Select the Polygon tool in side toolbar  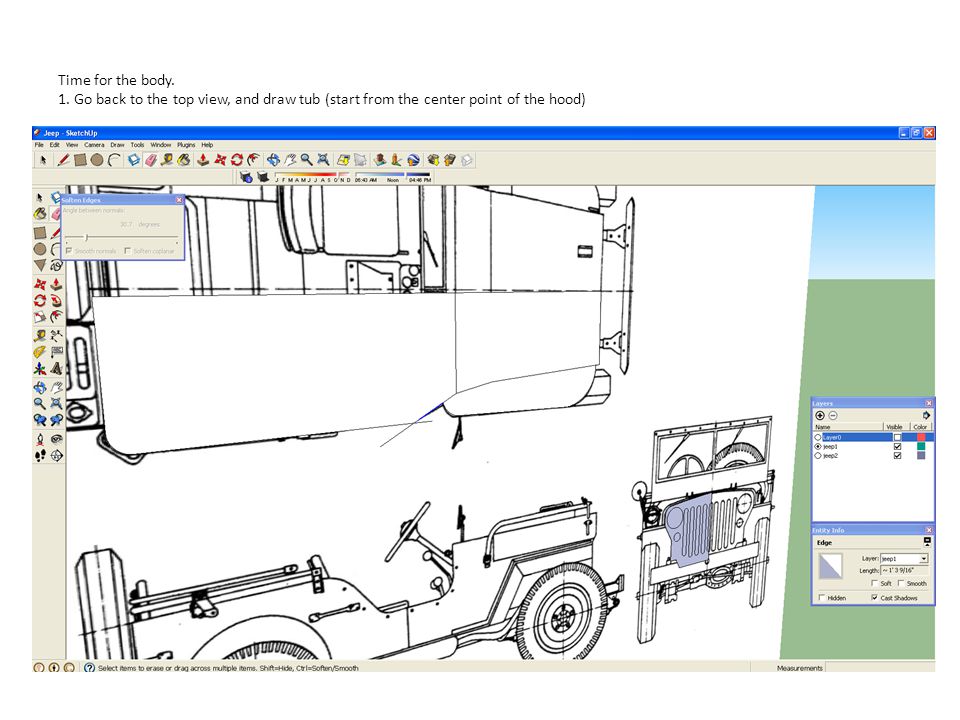click(40, 266)
